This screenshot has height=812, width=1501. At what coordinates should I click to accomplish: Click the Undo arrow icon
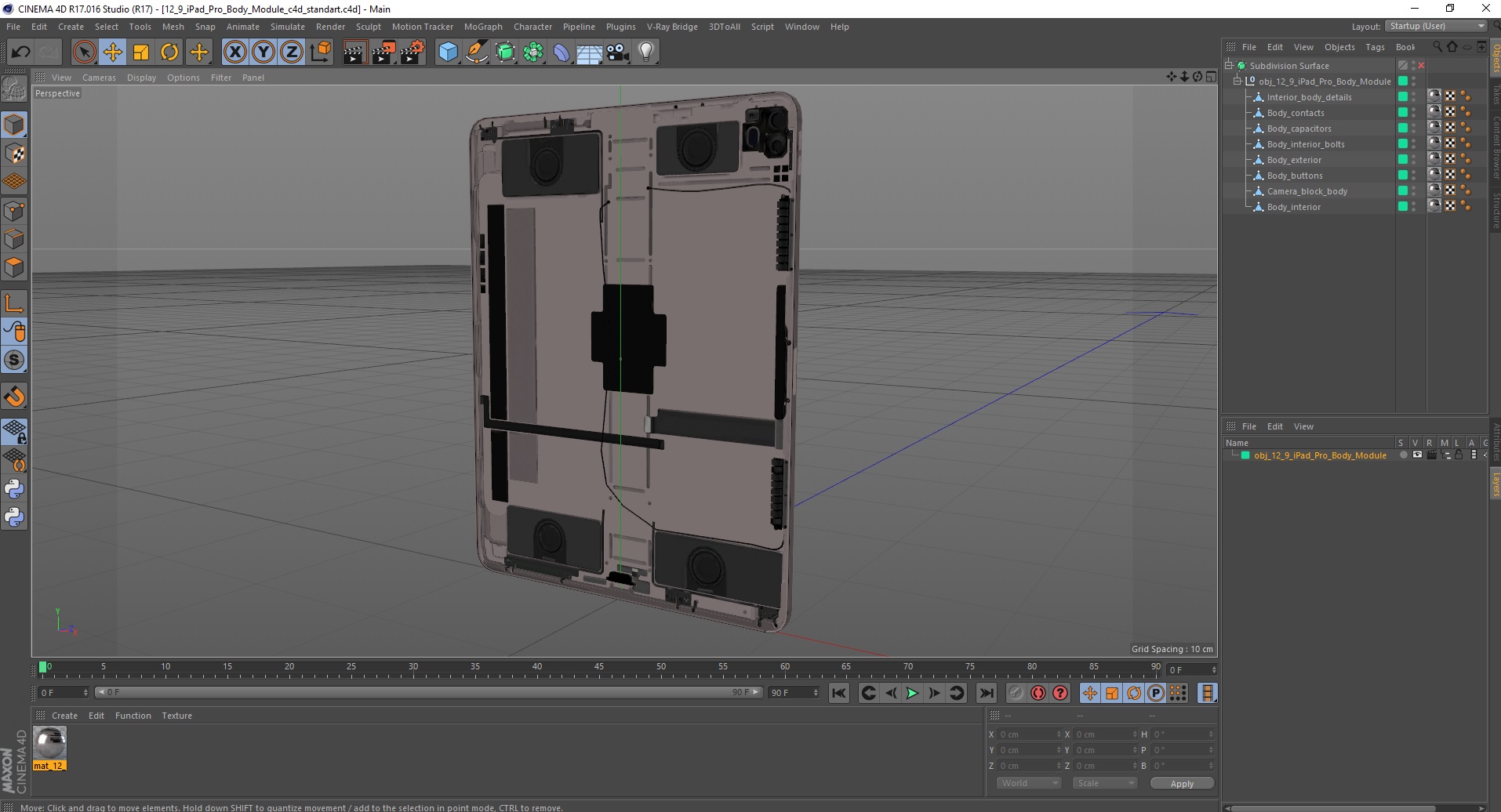tap(20, 53)
